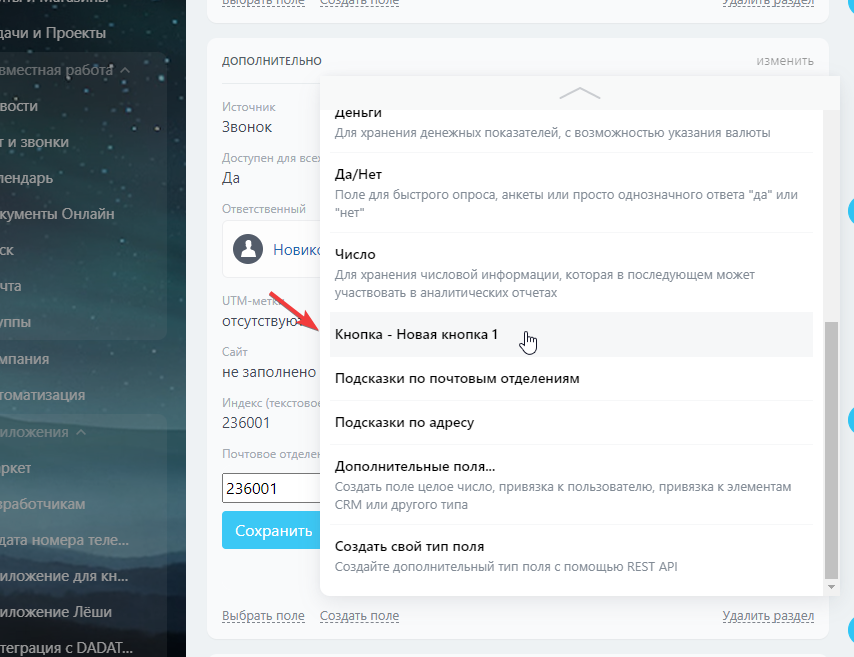Click the bottom Выбрать поле link
Screen dimensions: 854x657
263,616
